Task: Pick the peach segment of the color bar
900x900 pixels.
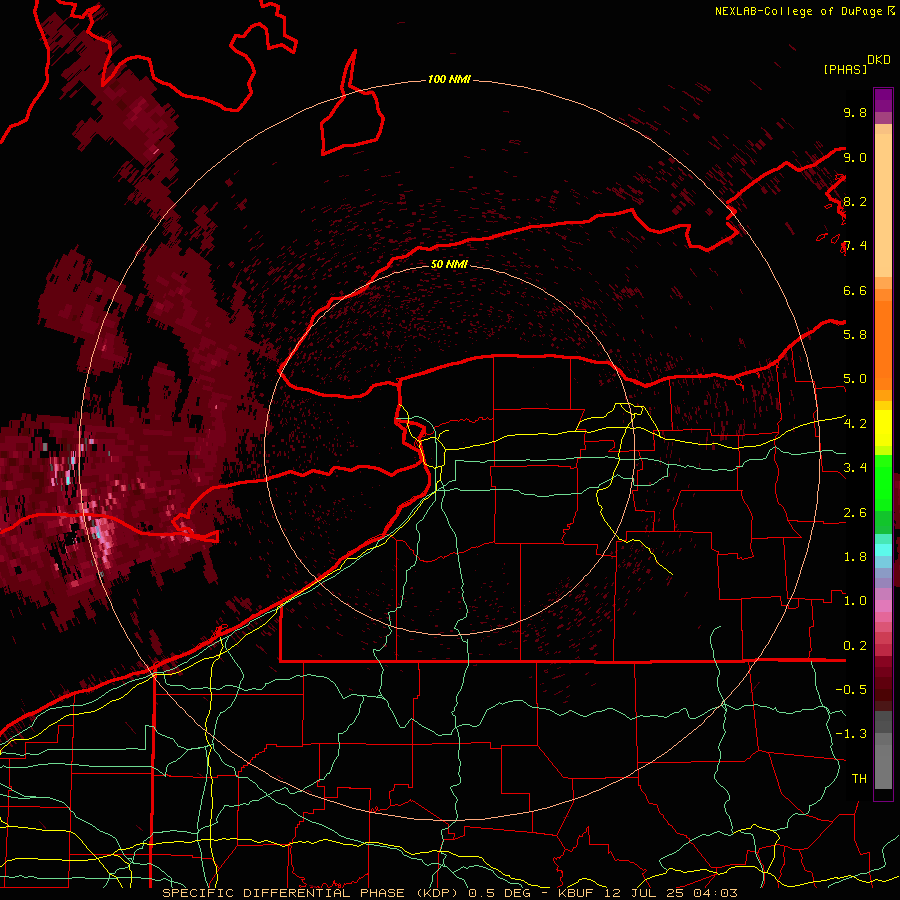Action: [x=883, y=205]
